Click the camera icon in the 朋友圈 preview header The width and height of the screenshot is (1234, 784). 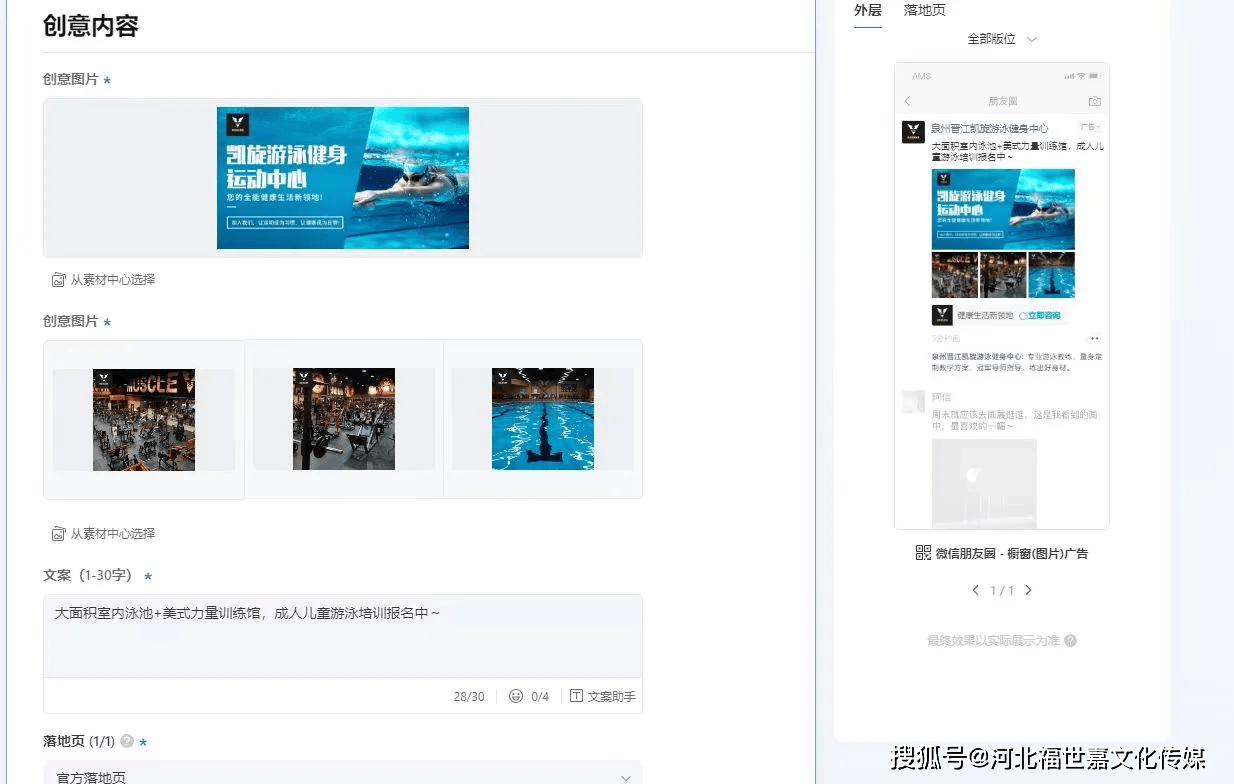[x=1094, y=102]
